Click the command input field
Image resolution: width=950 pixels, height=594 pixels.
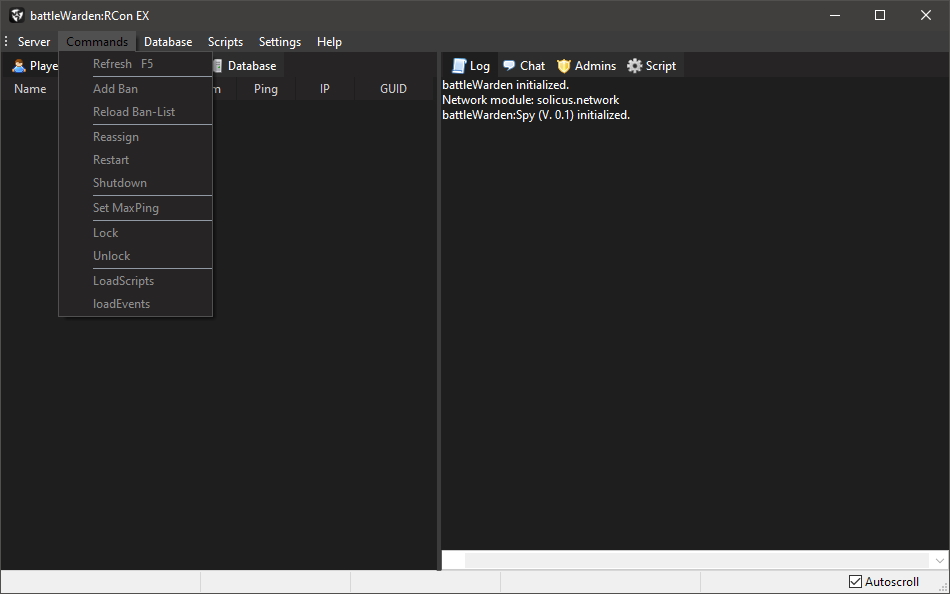click(x=696, y=560)
